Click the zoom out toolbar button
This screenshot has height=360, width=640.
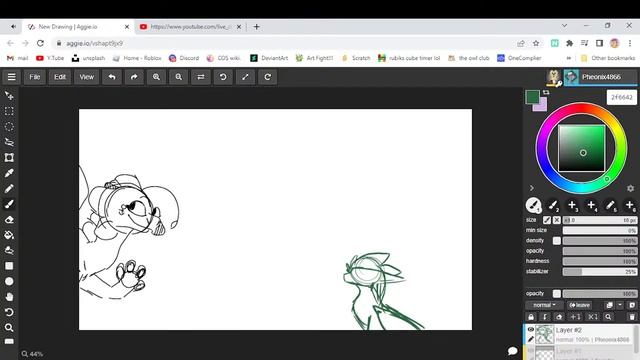[178, 77]
